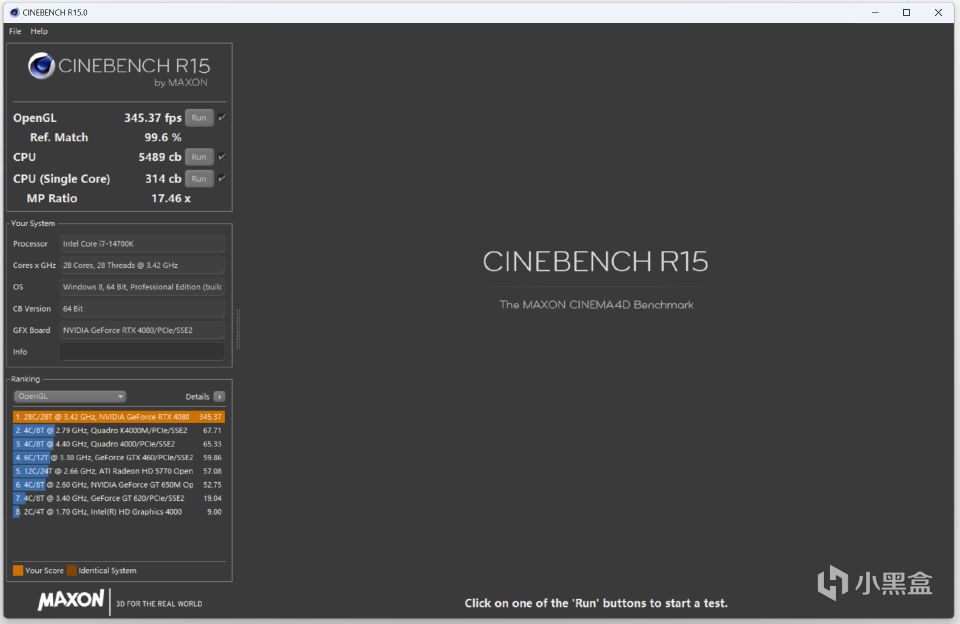The width and height of the screenshot is (960, 624).
Task: Click the GFX Board RTX 4080 field
Action: point(142,330)
